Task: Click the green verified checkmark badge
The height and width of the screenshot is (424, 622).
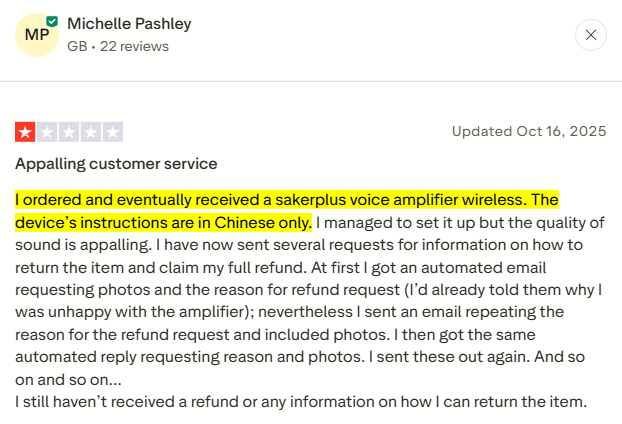Action: [52, 21]
